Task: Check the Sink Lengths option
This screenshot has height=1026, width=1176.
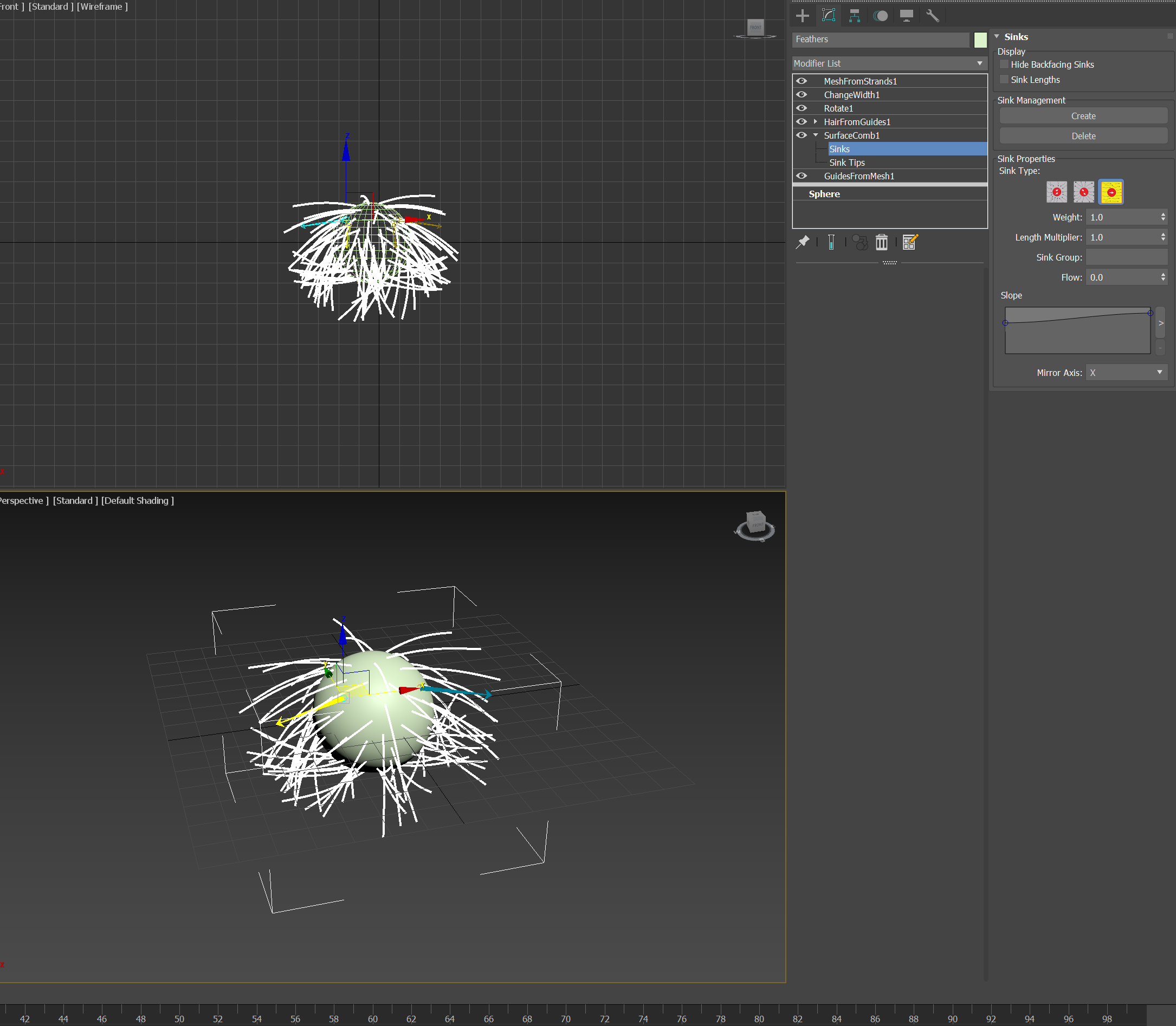Action: [1004, 80]
